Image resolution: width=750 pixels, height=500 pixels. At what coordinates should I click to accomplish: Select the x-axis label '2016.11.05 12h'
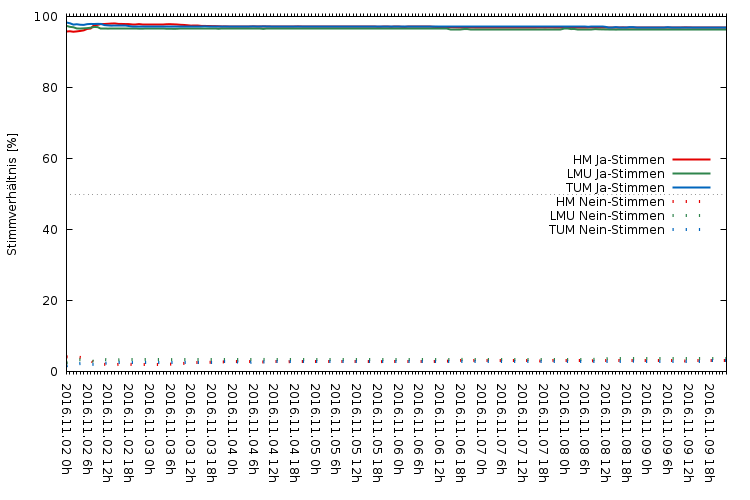pyautogui.click(x=356, y=433)
